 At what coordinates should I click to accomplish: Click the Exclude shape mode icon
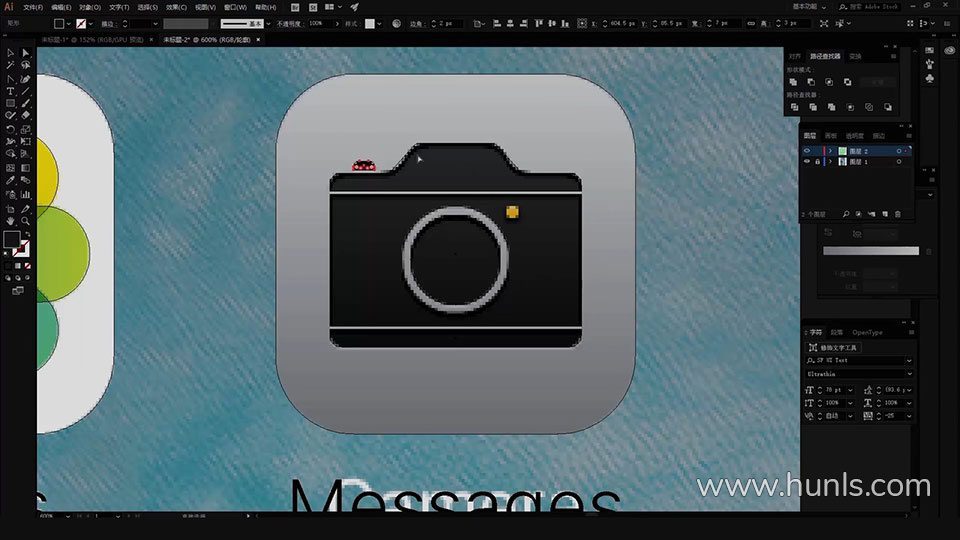(x=847, y=82)
